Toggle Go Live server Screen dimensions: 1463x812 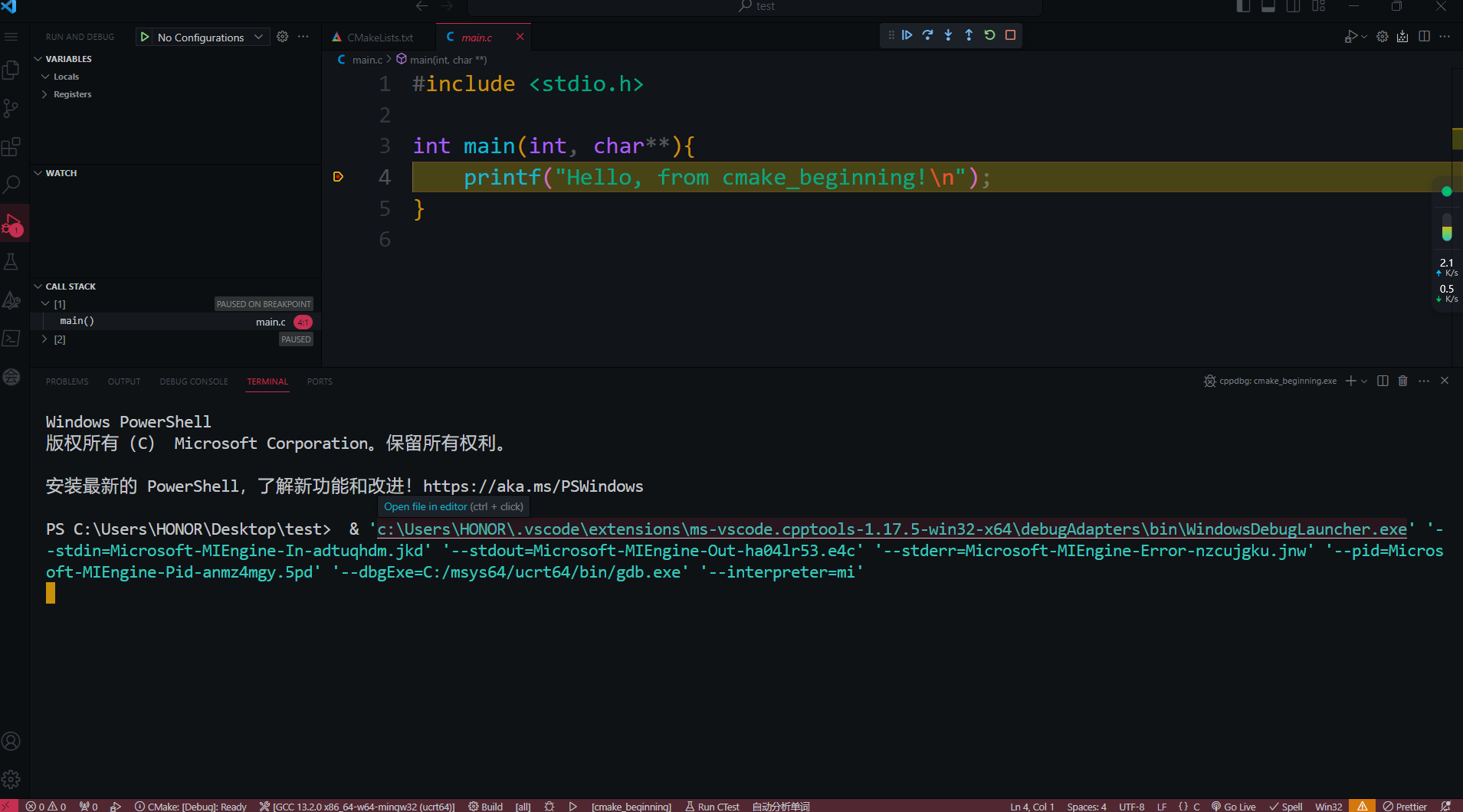pyautogui.click(x=1233, y=807)
